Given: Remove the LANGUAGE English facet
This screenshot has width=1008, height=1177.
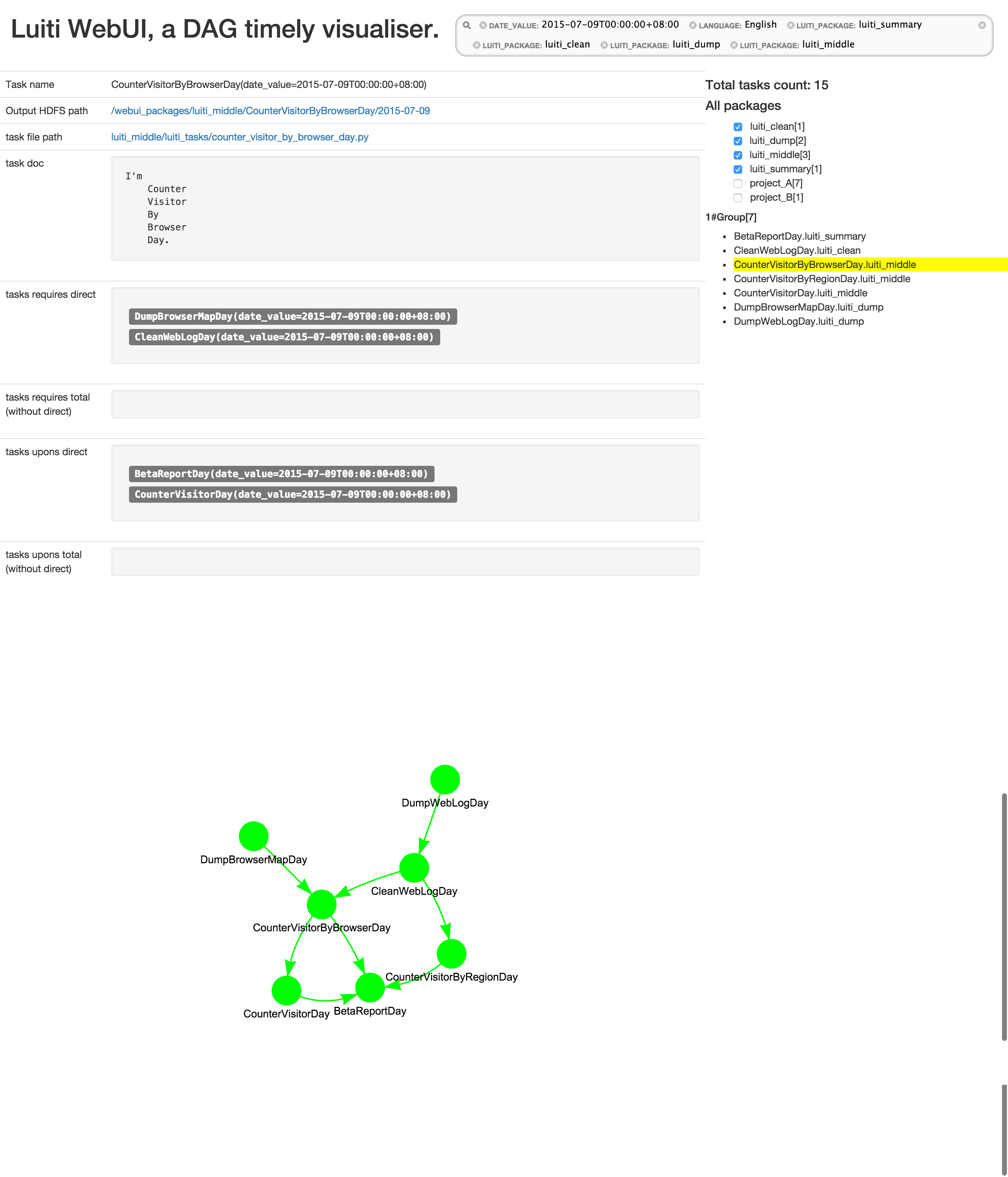Looking at the screenshot, I should [x=693, y=26].
